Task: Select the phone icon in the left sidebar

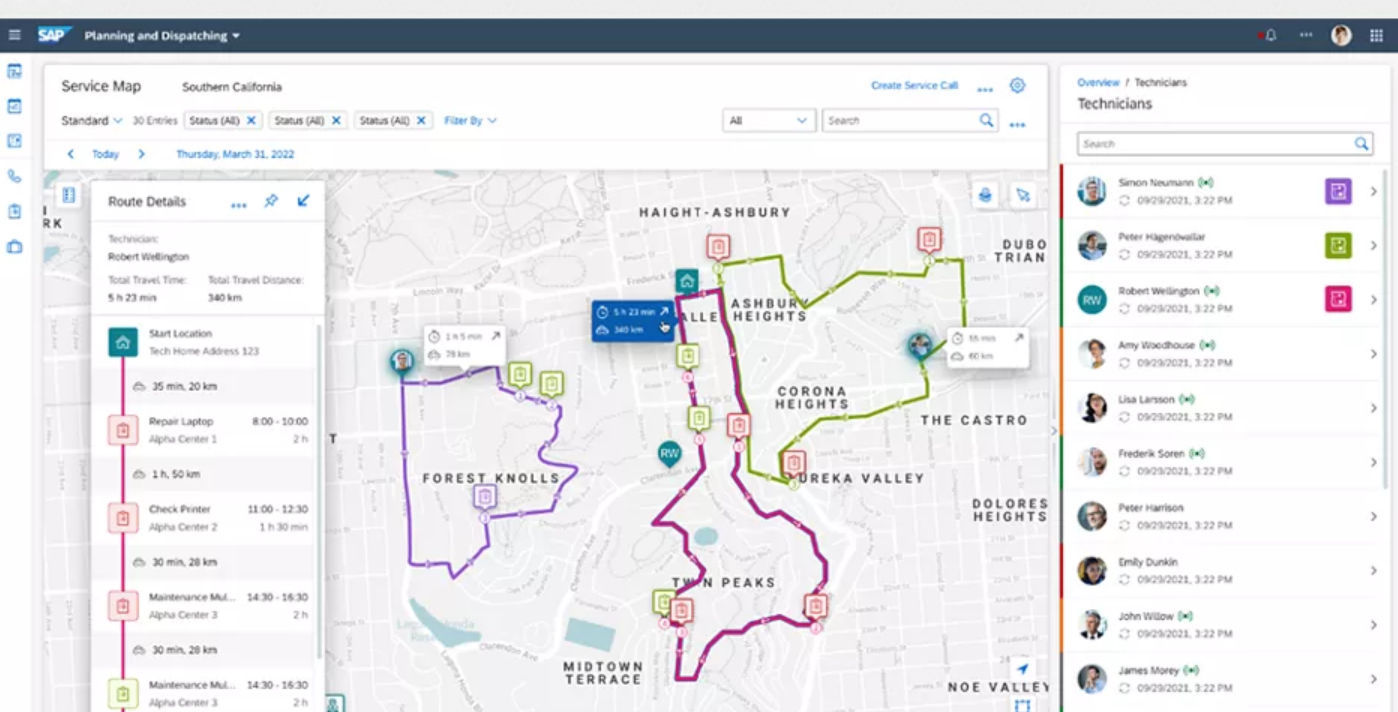Action: pyautogui.click(x=13, y=178)
